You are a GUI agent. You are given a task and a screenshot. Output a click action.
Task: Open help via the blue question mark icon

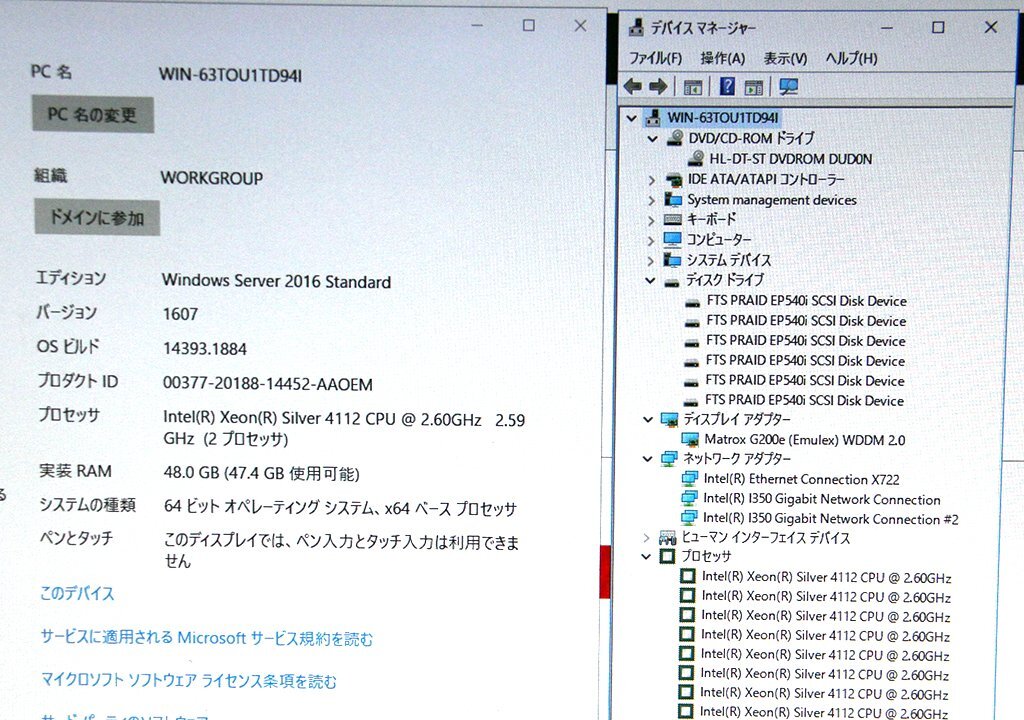pyautogui.click(x=727, y=86)
